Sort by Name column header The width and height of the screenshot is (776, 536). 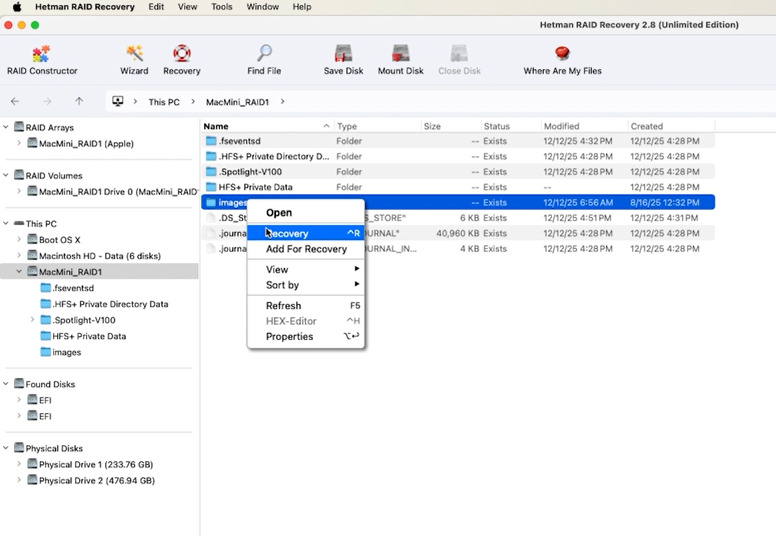267,126
